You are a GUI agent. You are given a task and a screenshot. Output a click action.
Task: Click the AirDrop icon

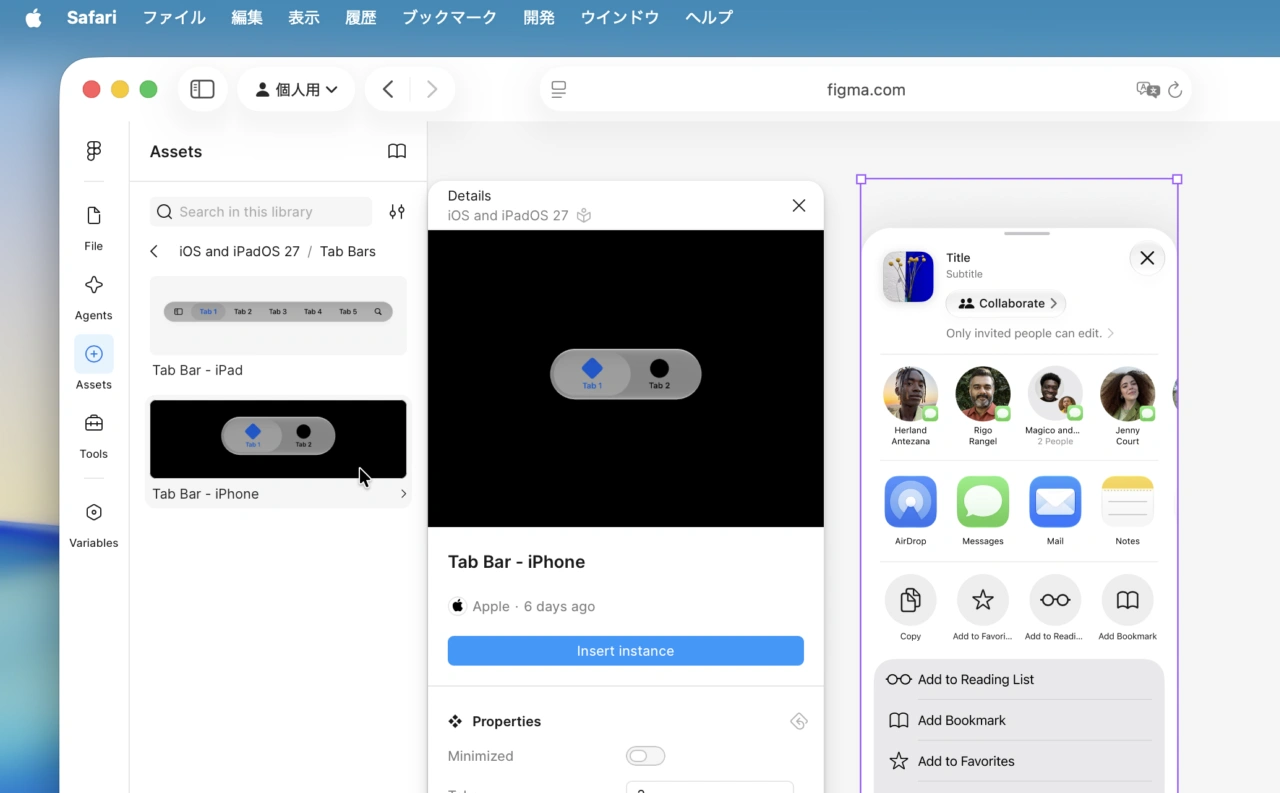910,502
